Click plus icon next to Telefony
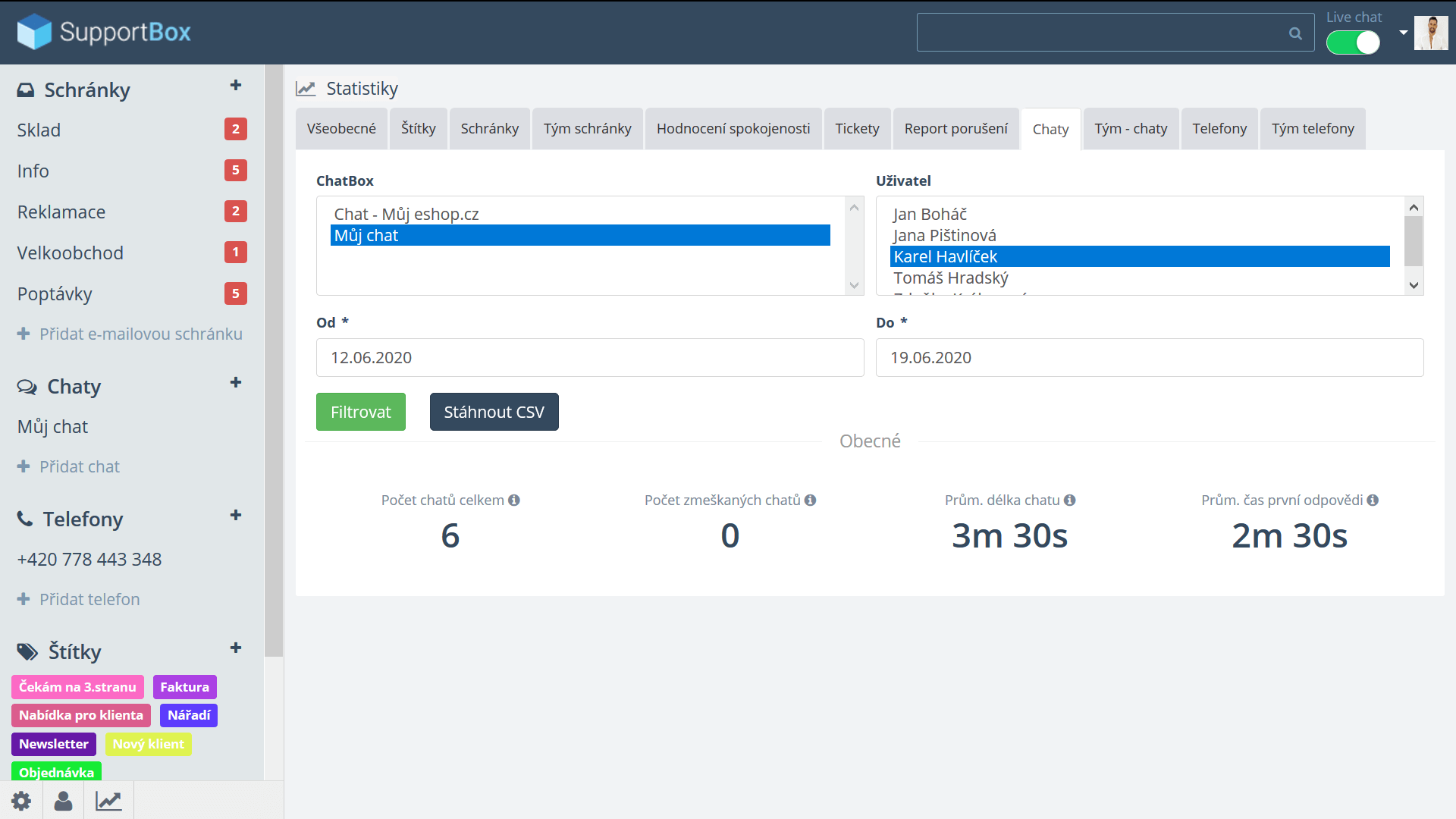The width and height of the screenshot is (1456, 819). (x=236, y=516)
